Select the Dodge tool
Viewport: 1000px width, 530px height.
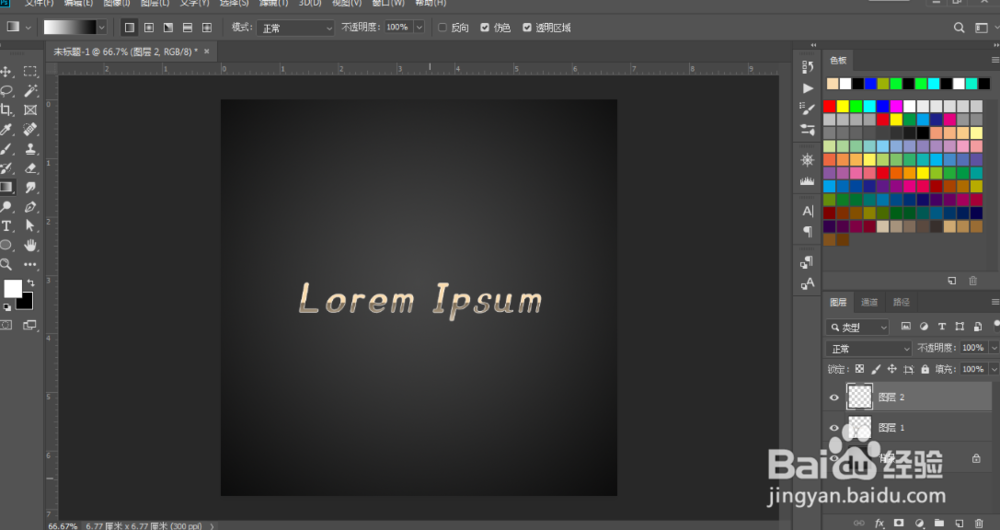tap(6, 207)
